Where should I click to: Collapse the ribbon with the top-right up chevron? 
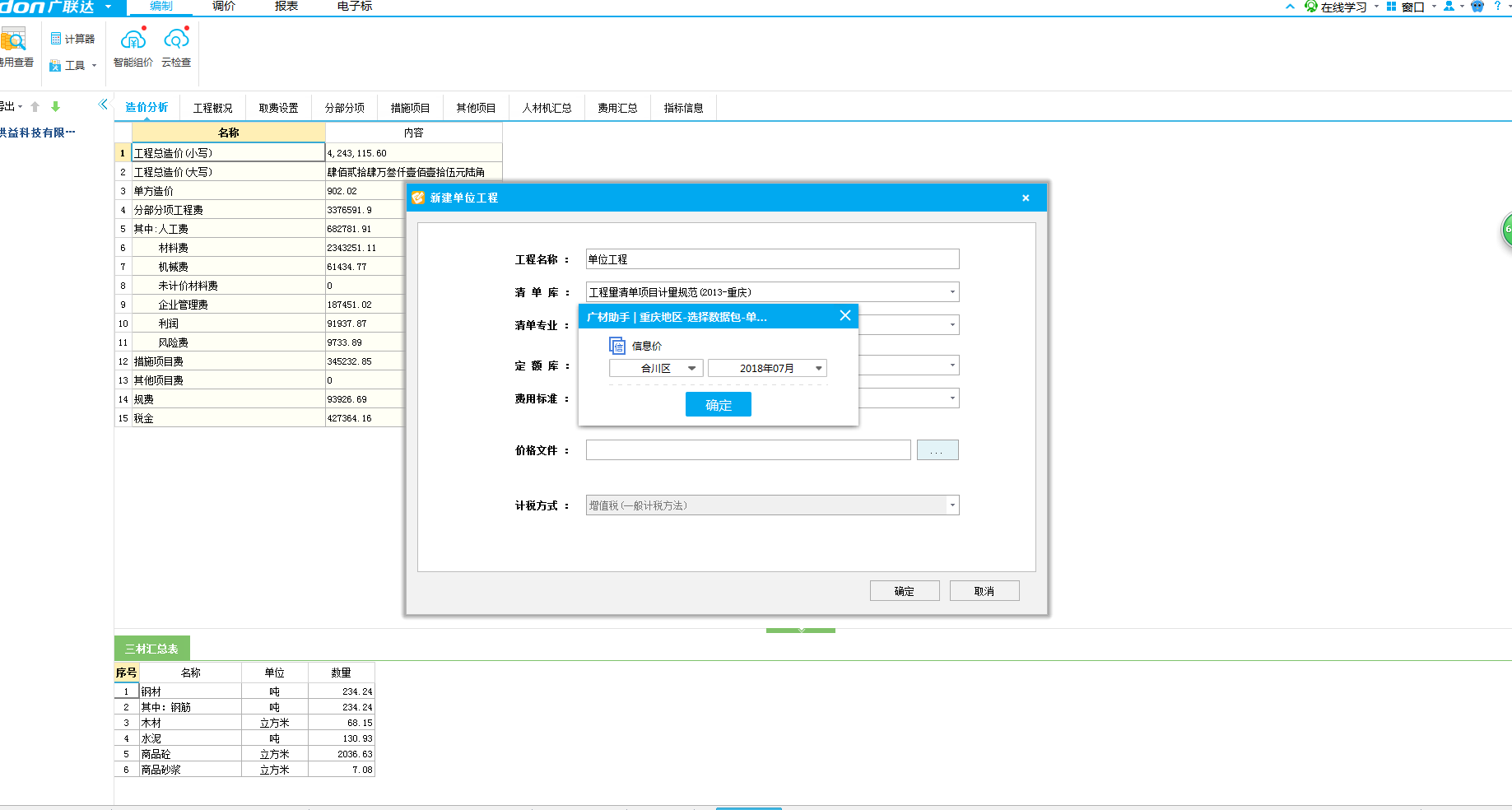[x=1290, y=7]
